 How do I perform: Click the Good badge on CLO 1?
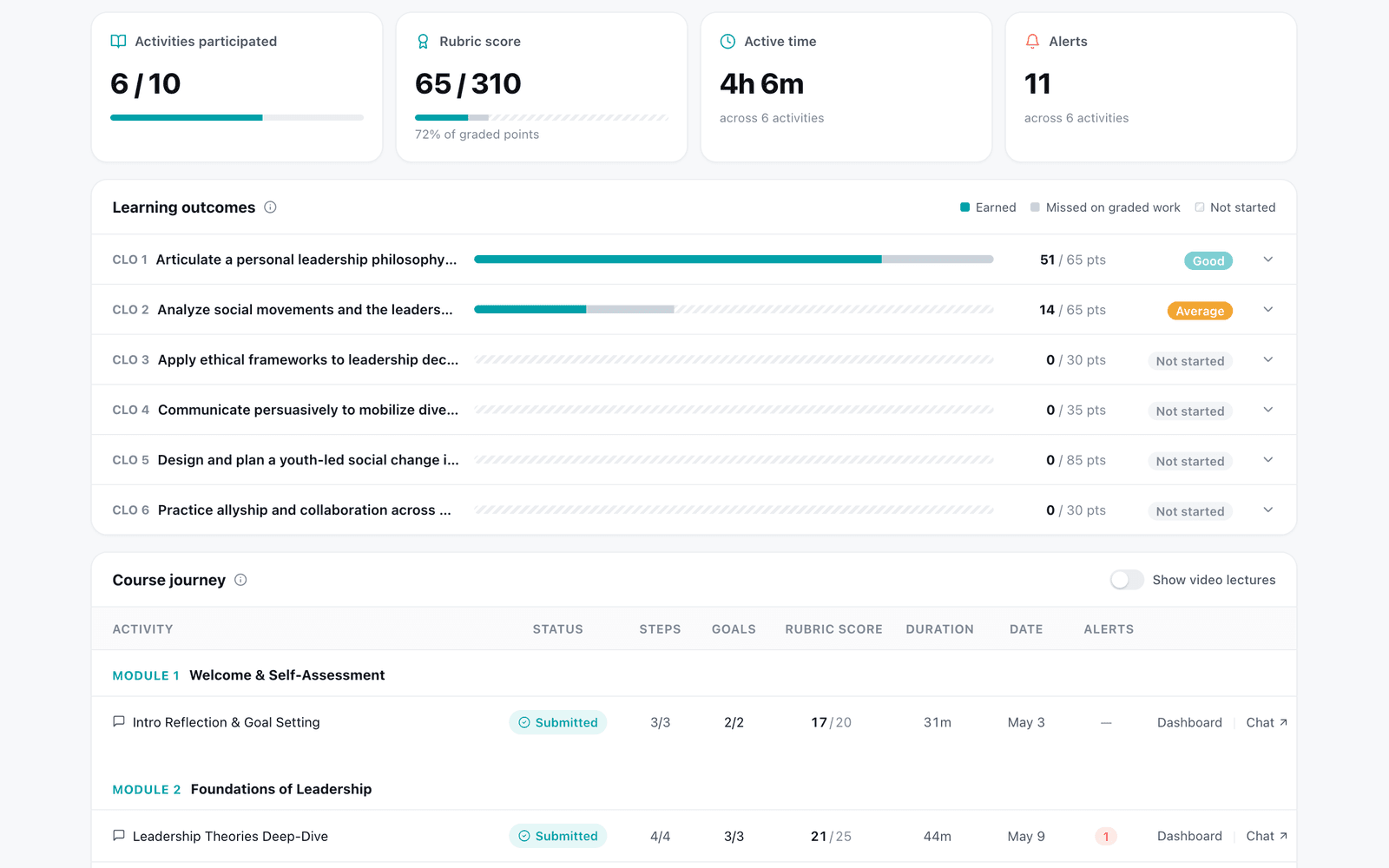click(x=1208, y=260)
